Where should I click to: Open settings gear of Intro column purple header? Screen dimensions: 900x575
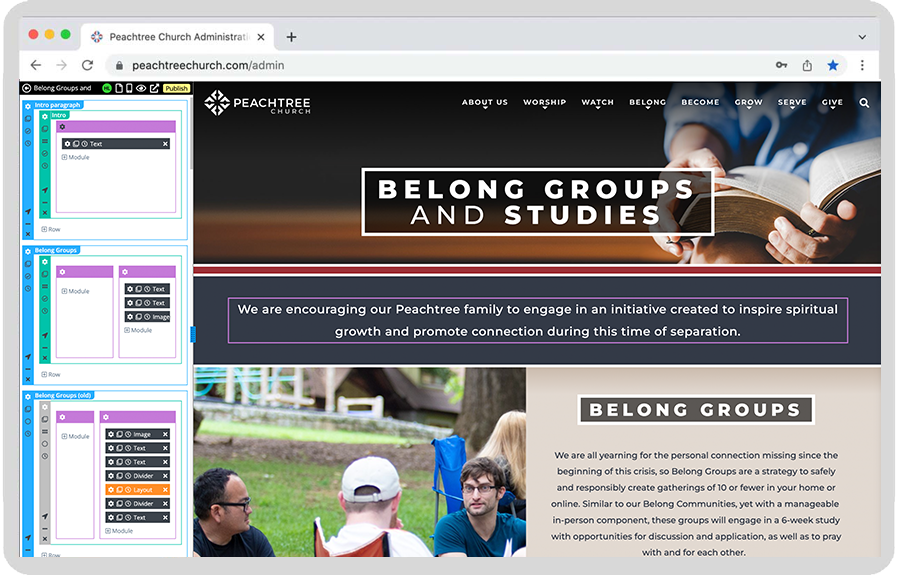click(x=63, y=127)
